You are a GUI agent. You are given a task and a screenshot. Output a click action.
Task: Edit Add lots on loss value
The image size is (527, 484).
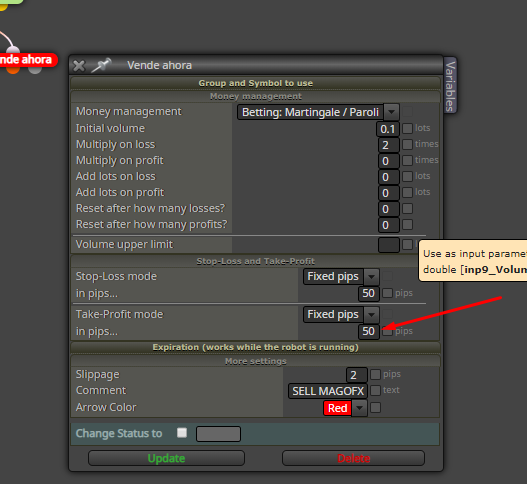pos(389,177)
